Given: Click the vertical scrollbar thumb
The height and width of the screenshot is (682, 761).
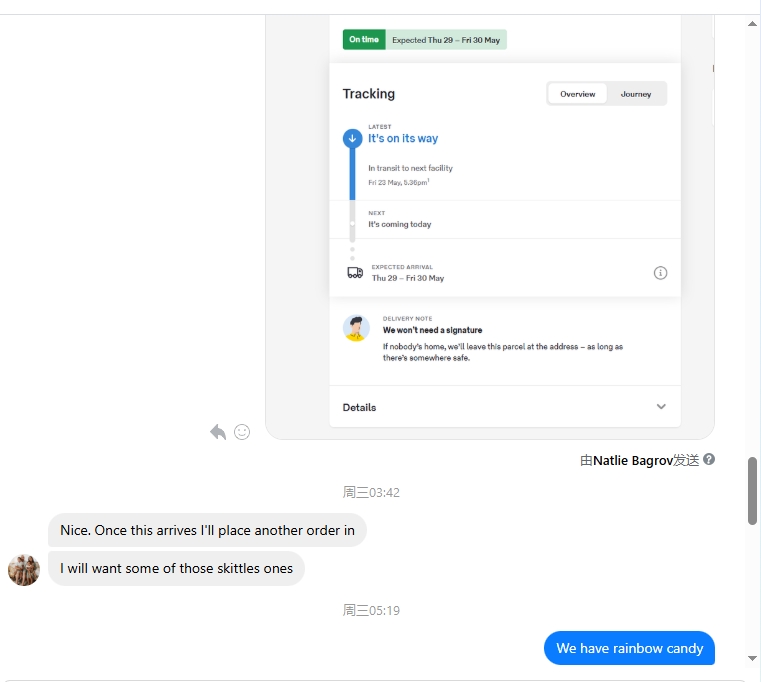Looking at the screenshot, I should click(752, 491).
